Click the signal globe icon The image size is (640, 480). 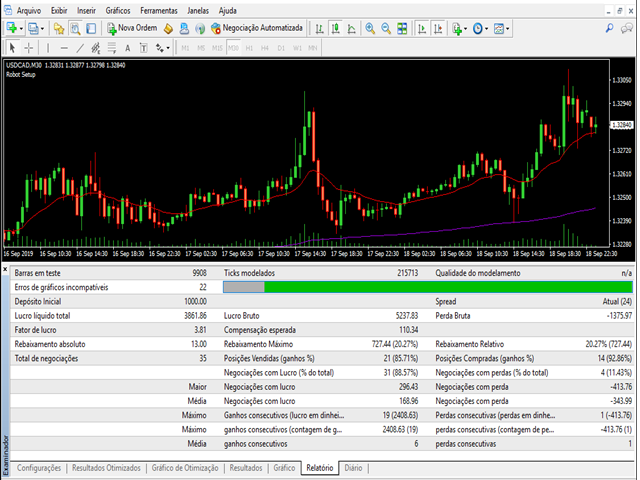coord(200,28)
